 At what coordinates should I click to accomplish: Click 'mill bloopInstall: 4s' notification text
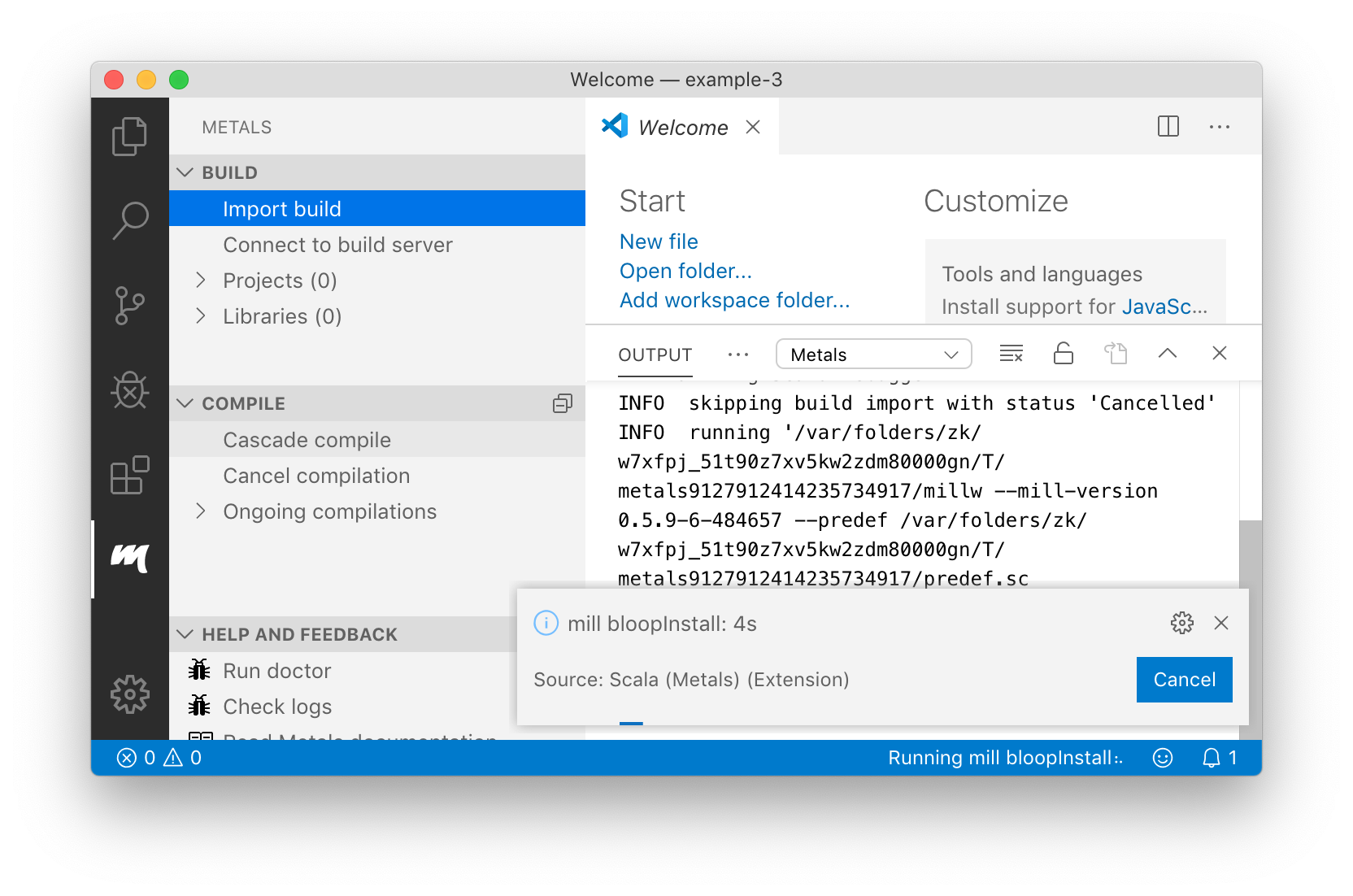point(662,624)
